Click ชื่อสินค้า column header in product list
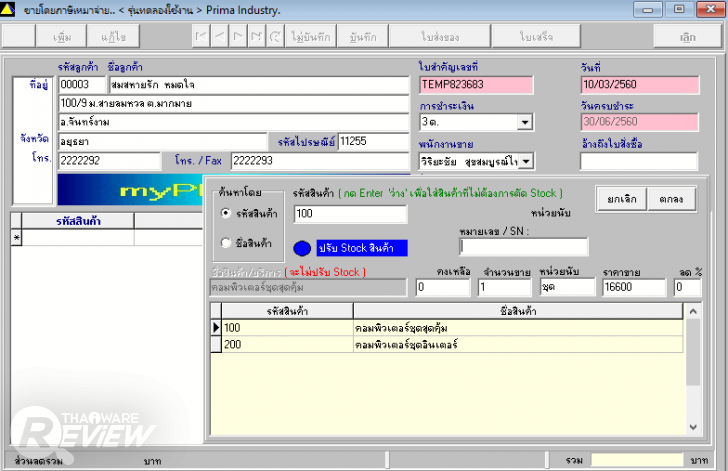The image size is (728, 471). pos(518,311)
